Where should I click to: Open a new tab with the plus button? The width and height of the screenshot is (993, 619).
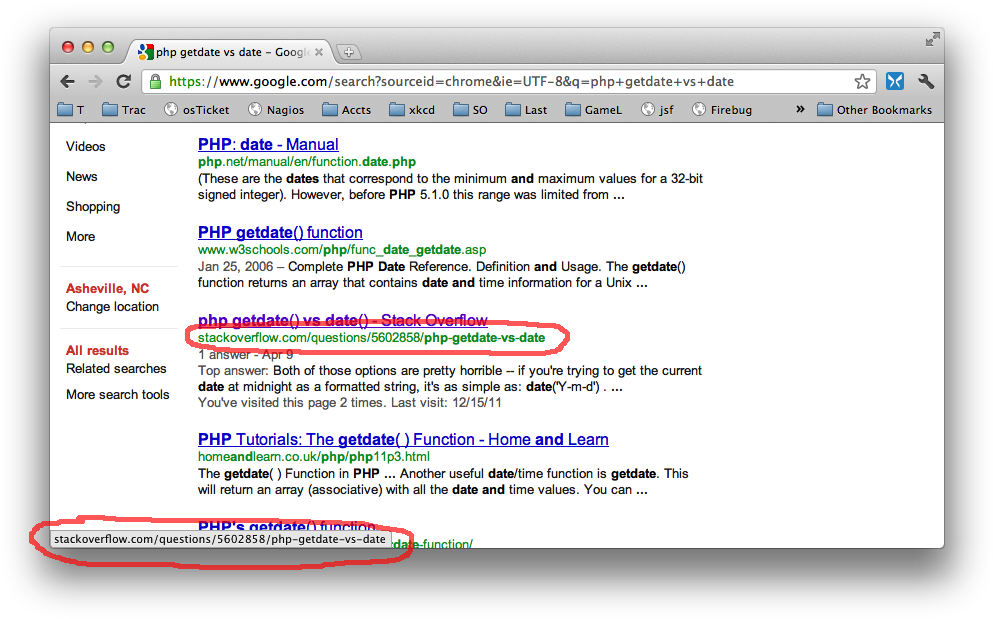pyautogui.click(x=348, y=52)
